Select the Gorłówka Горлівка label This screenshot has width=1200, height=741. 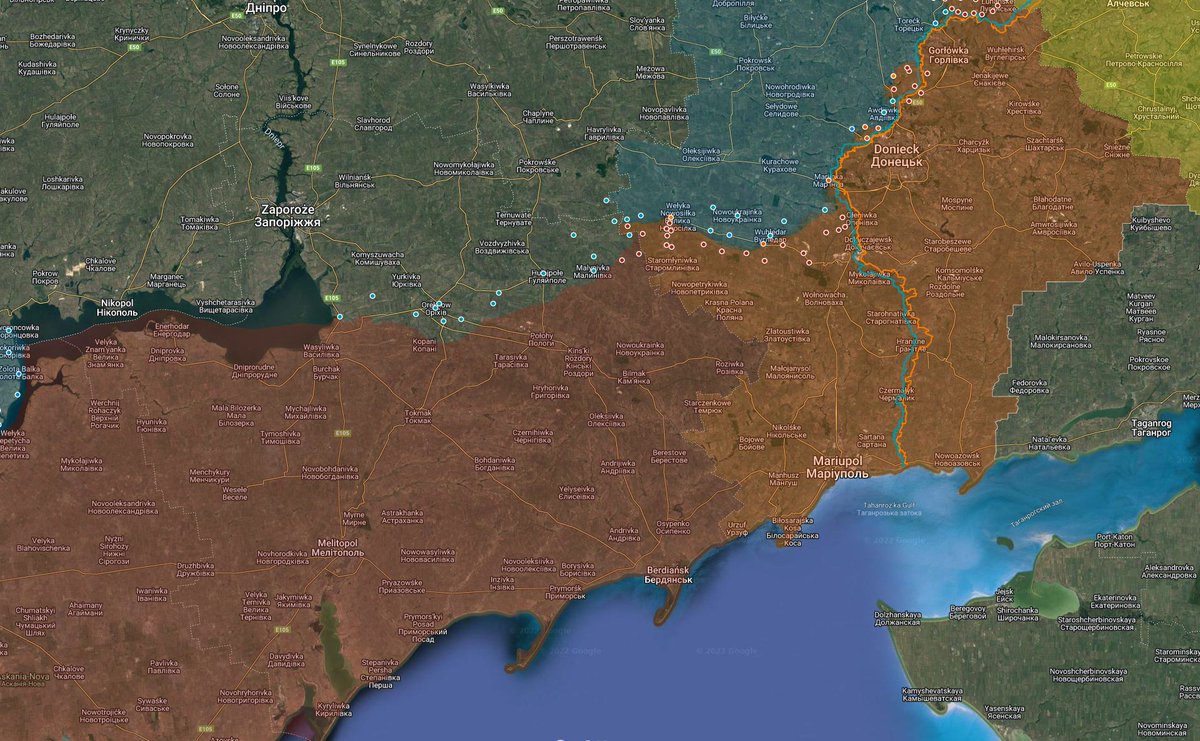948,55
